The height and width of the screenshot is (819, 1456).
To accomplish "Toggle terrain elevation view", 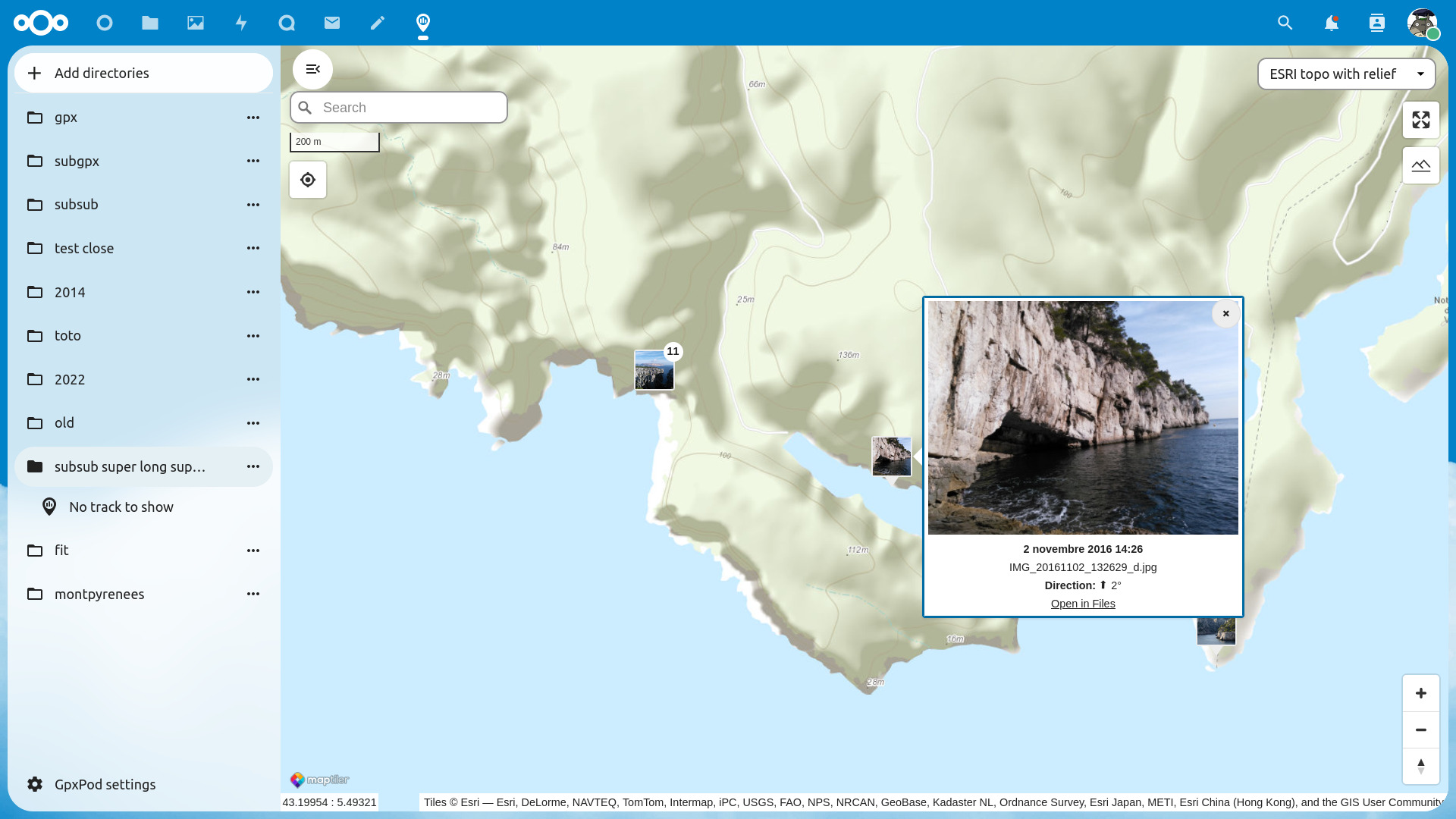I will [1420, 165].
